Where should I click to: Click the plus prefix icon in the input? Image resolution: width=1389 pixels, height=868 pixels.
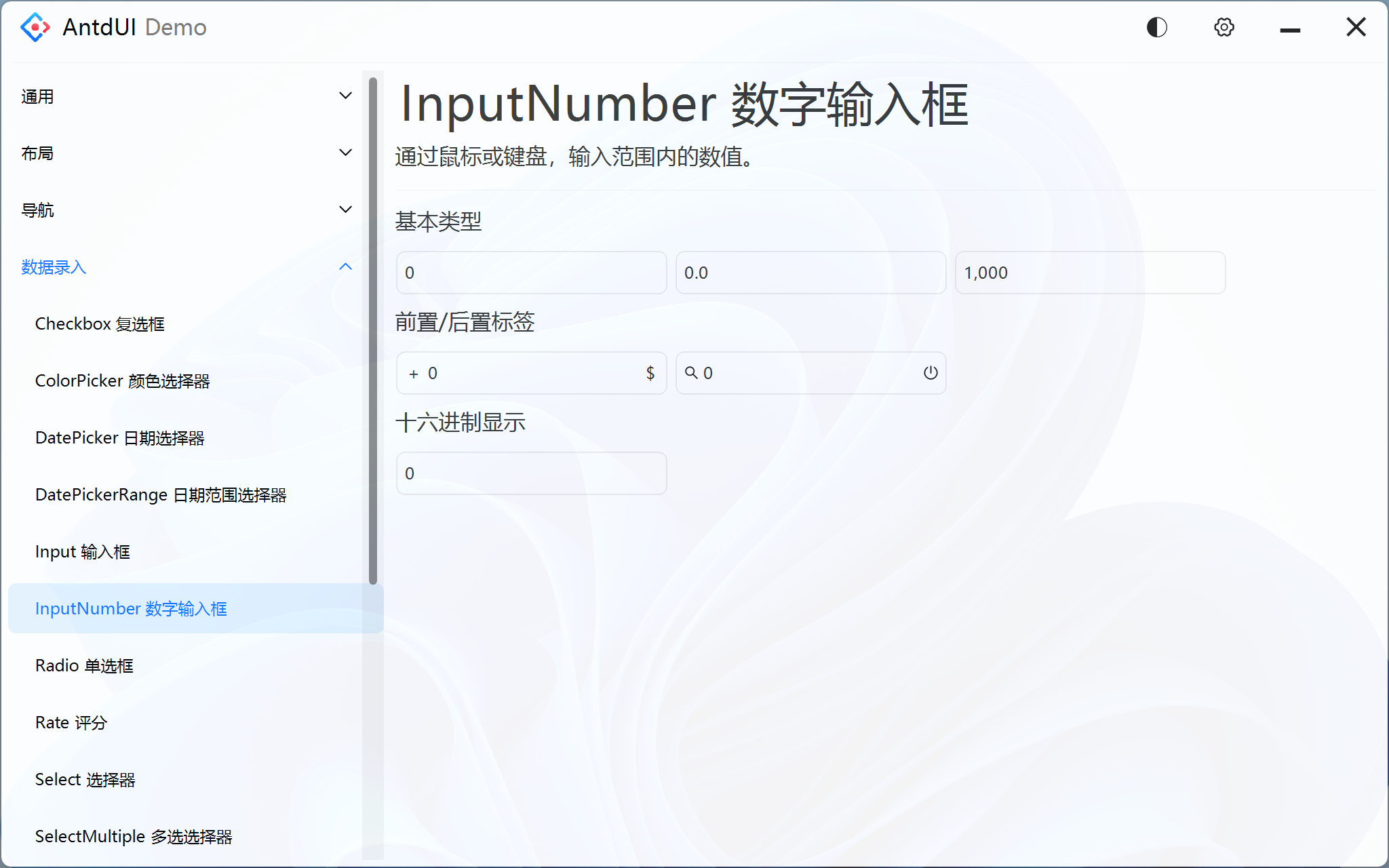click(x=413, y=373)
